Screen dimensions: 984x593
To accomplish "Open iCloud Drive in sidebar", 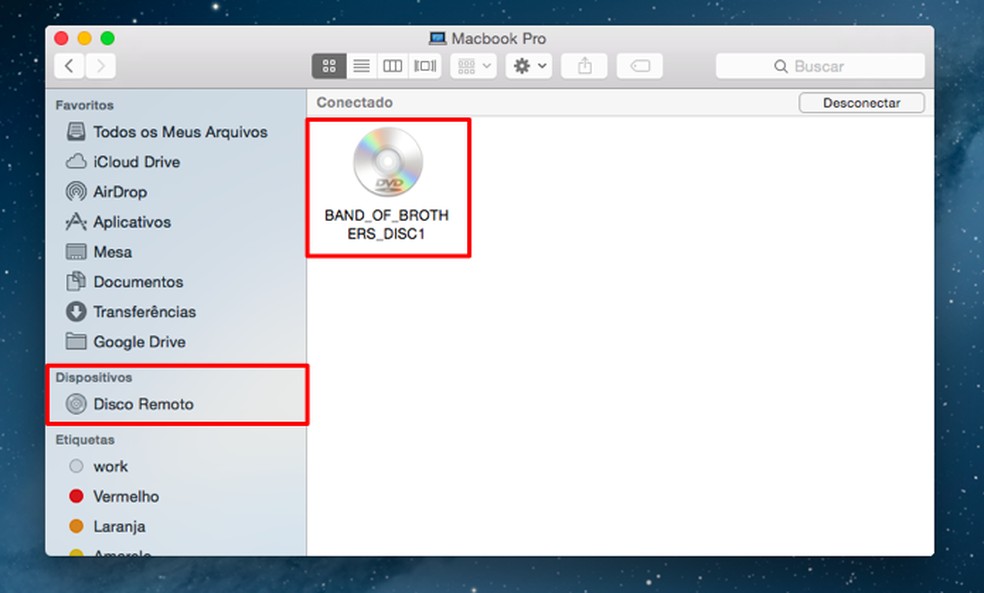I will pyautogui.click(x=124, y=162).
